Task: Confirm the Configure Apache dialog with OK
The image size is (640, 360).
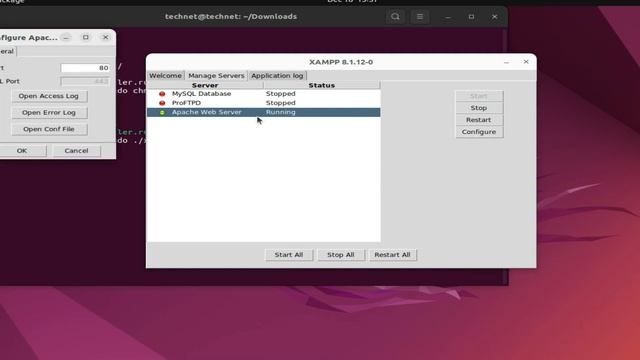Action: tap(22, 151)
